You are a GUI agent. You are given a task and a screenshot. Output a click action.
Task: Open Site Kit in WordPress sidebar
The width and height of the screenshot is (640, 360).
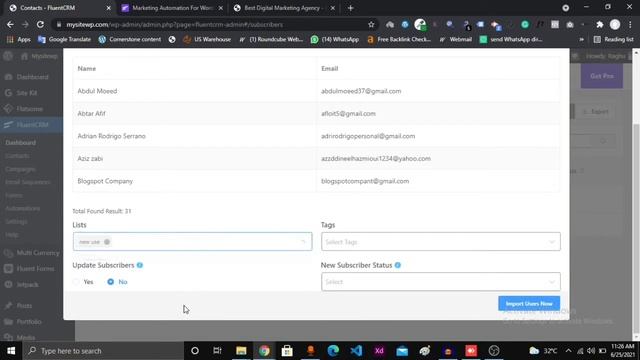tap(27, 93)
